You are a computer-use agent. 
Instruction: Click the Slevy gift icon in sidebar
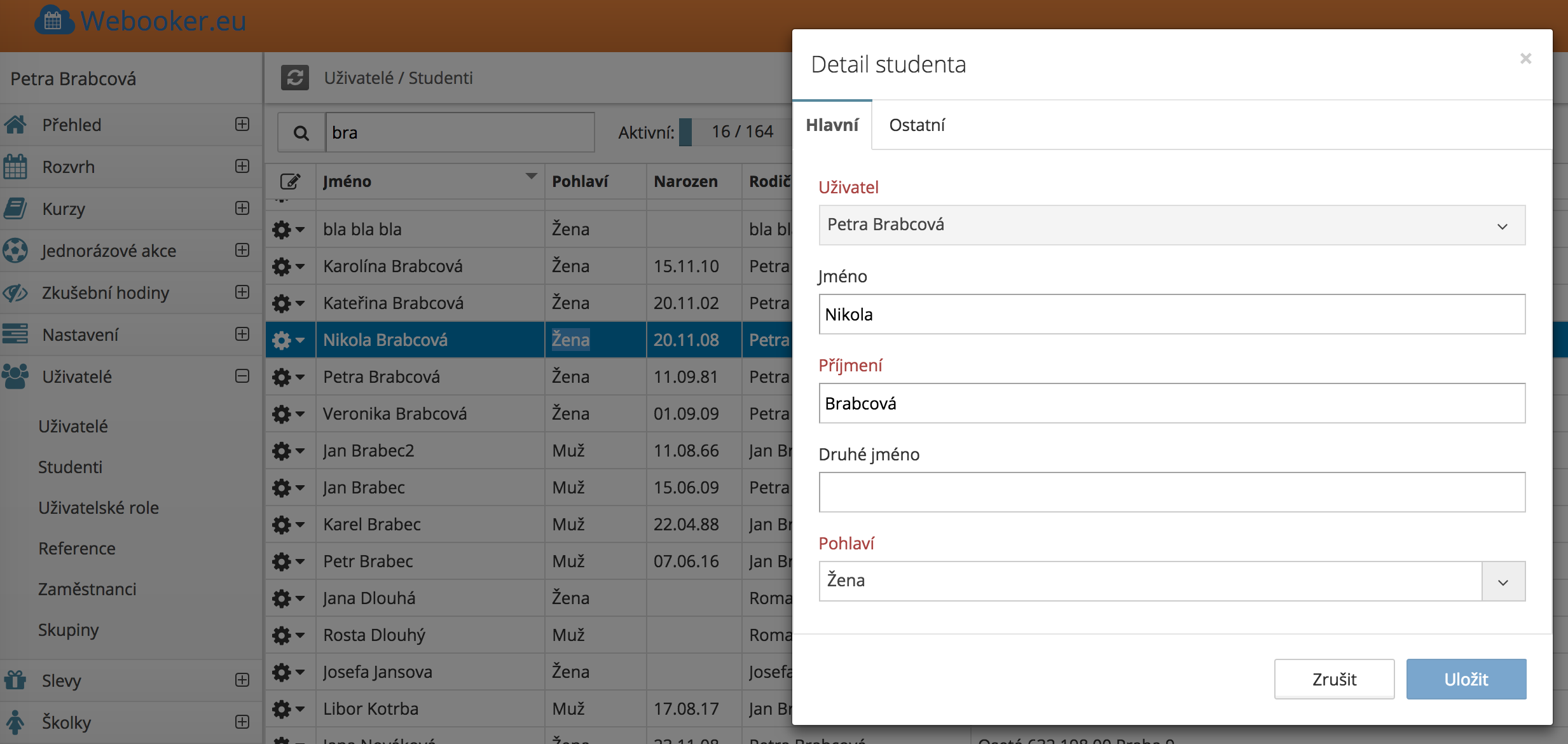click(15, 680)
